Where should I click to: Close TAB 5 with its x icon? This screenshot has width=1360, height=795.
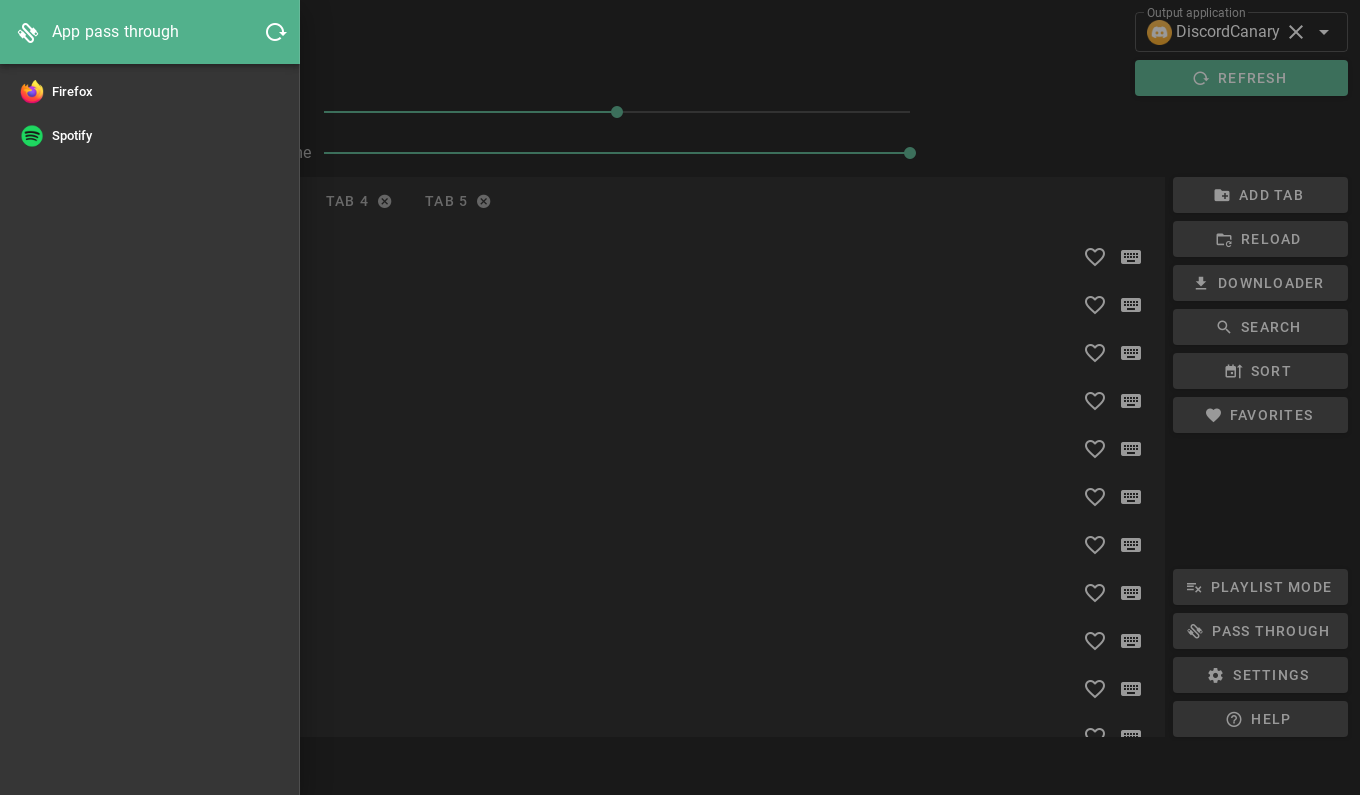[484, 201]
